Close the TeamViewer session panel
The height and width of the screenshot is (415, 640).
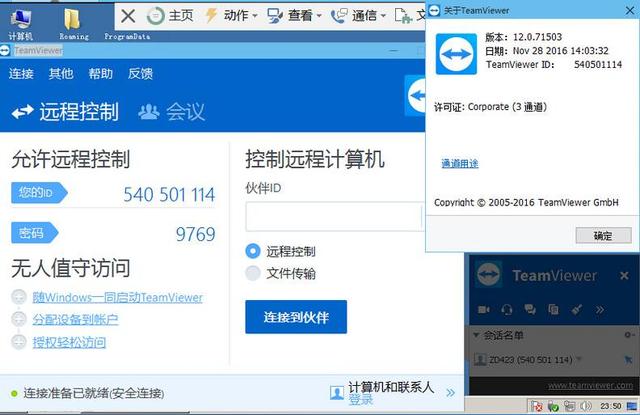[624, 276]
